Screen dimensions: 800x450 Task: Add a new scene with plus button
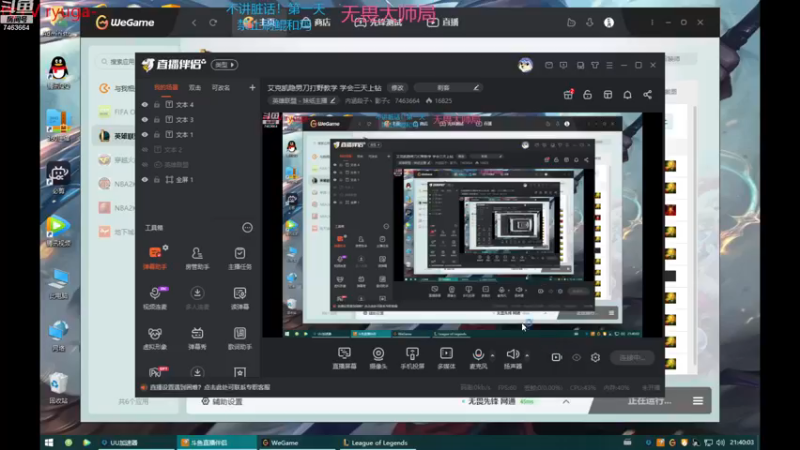[x=252, y=88]
